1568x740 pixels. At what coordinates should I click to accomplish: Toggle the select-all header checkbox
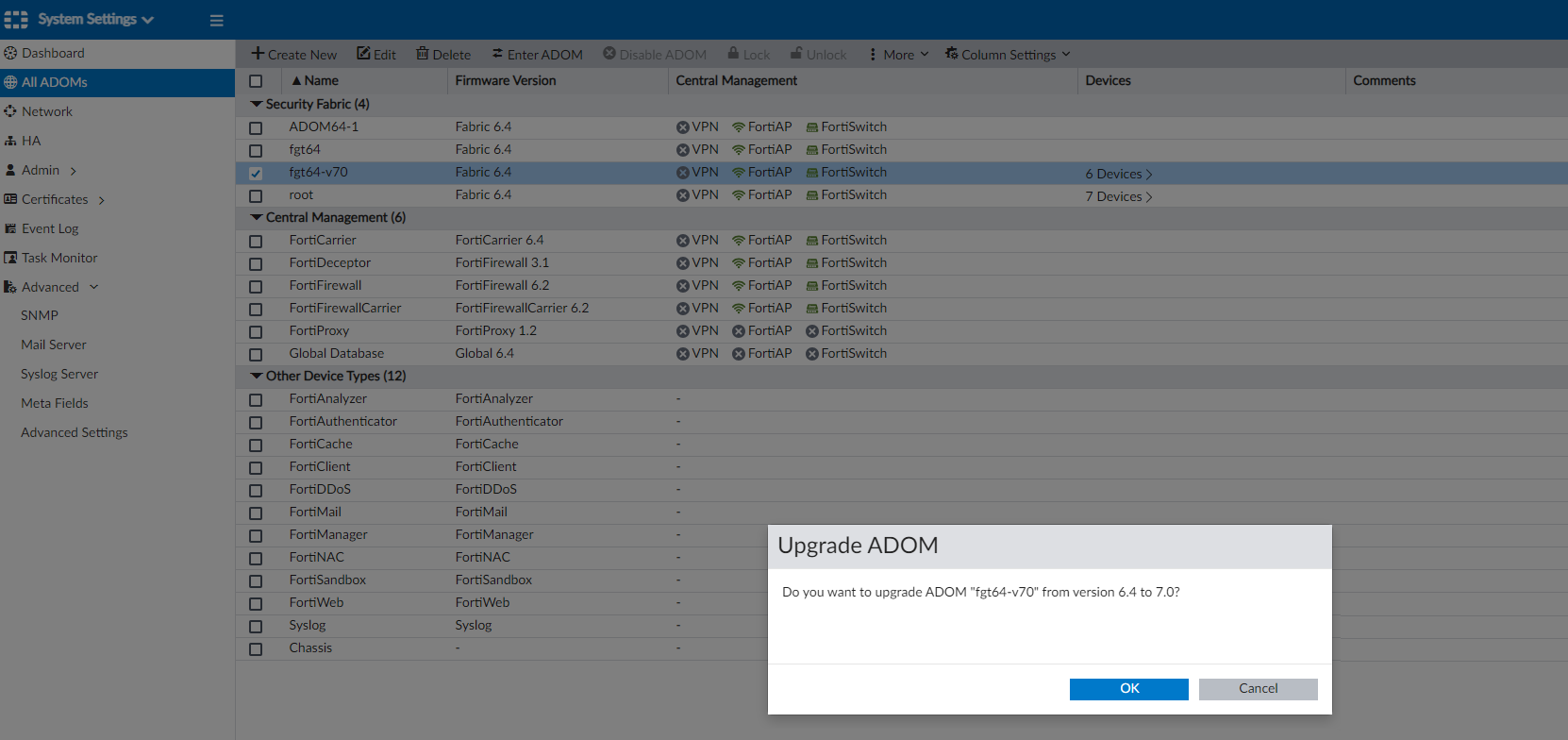[256, 81]
